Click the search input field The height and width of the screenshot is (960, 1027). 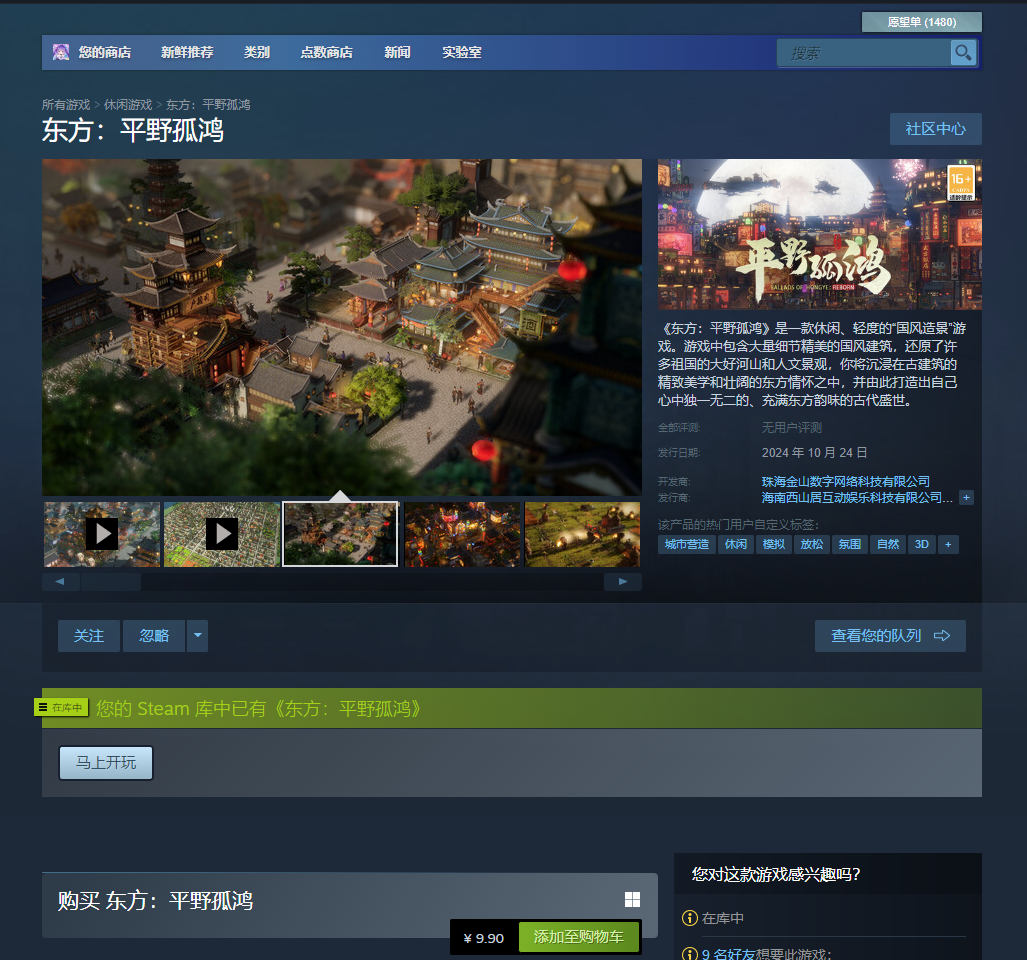pyautogui.click(x=863, y=52)
